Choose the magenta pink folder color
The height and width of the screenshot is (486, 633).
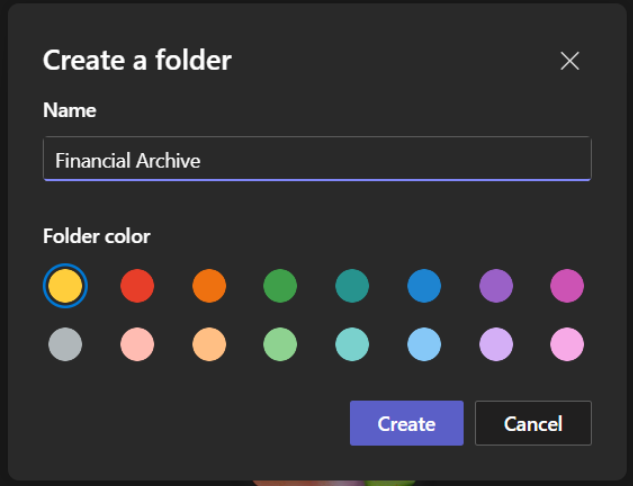(567, 287)
